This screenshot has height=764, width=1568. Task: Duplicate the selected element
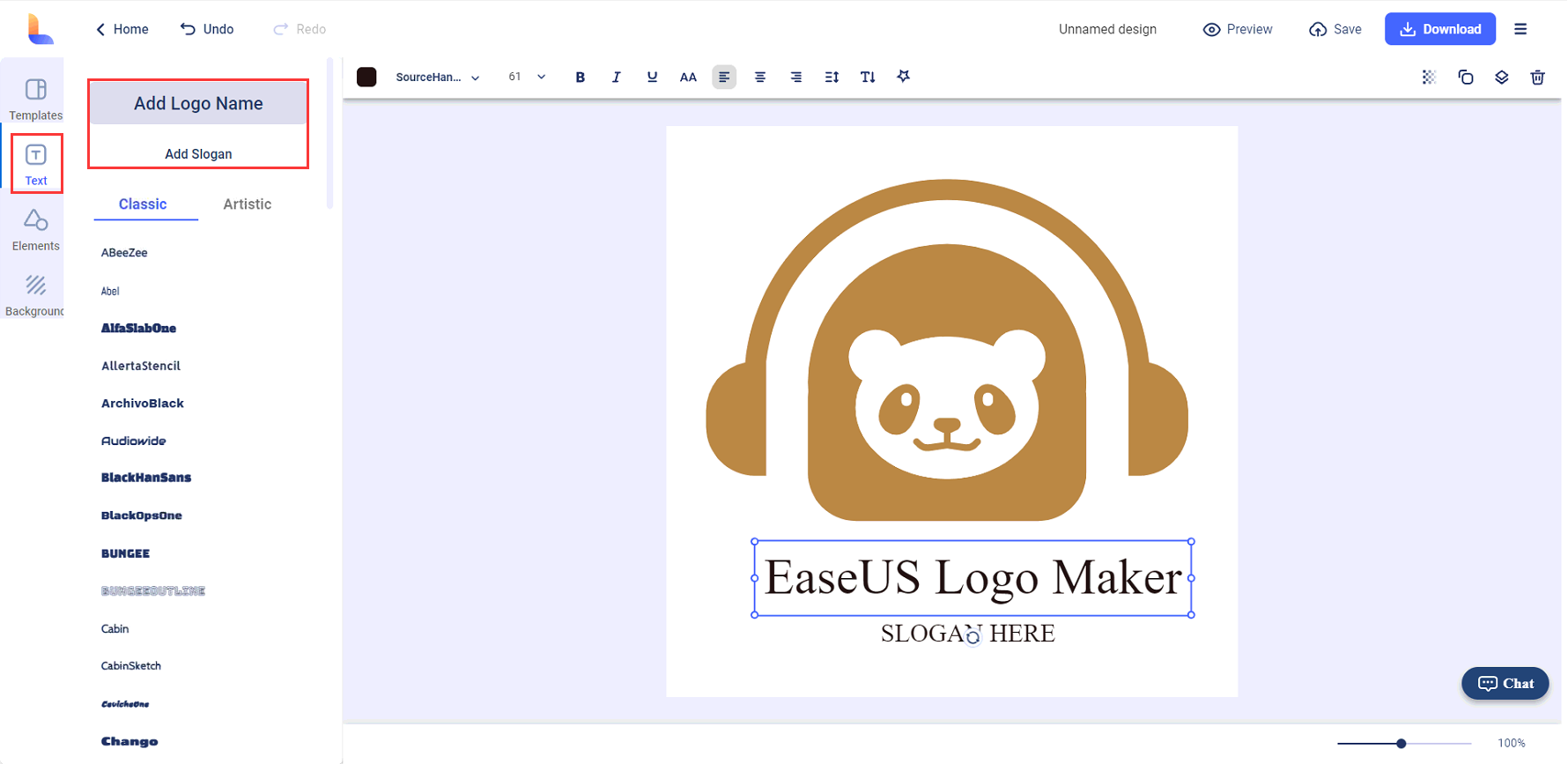pos(1466,77)
